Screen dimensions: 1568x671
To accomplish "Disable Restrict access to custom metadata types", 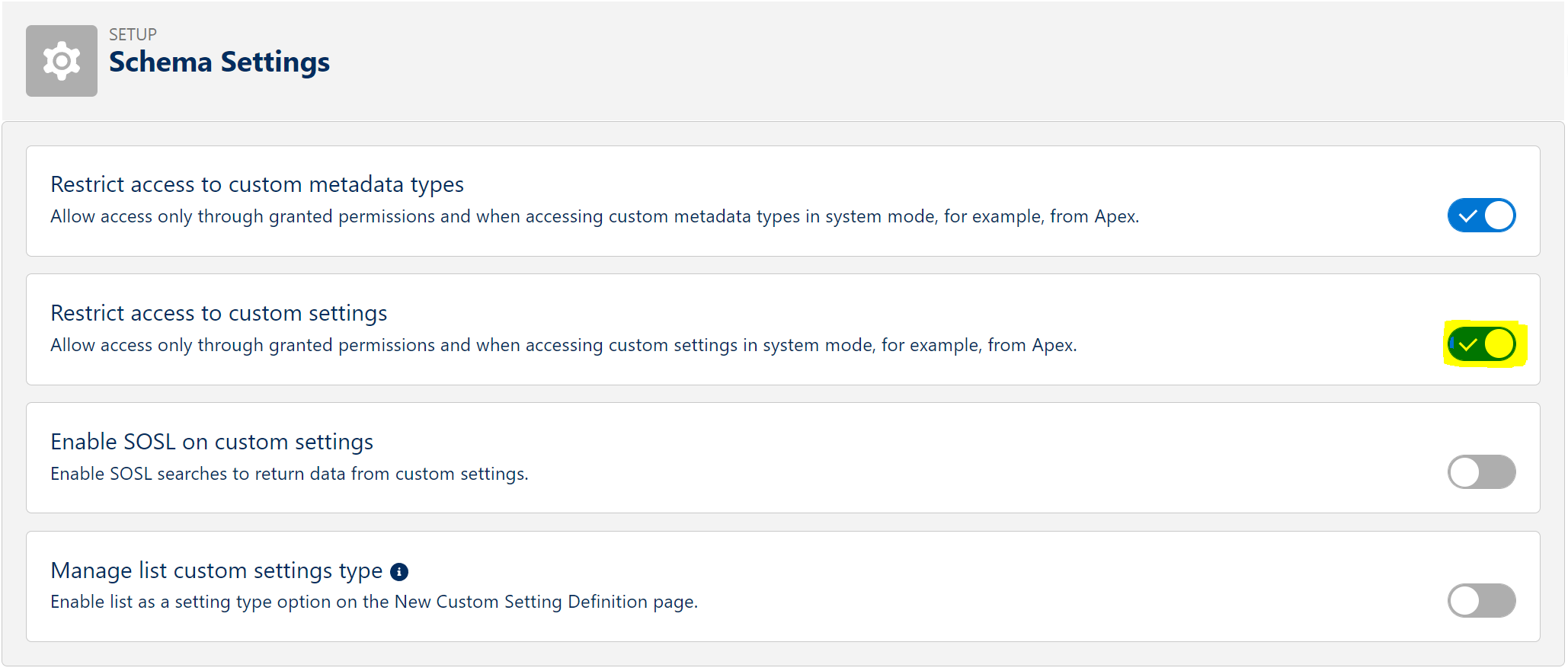I will 1481,216.
